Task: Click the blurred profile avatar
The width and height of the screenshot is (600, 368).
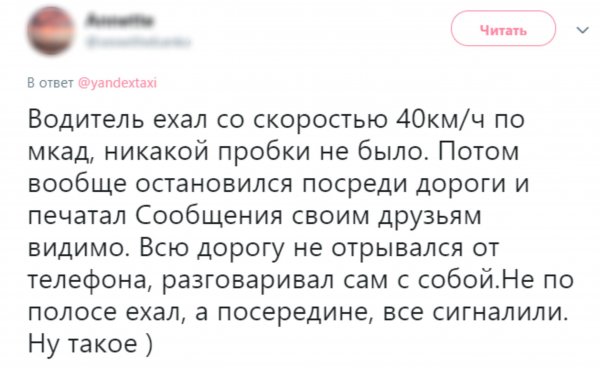Action: [x=51, y=31]
